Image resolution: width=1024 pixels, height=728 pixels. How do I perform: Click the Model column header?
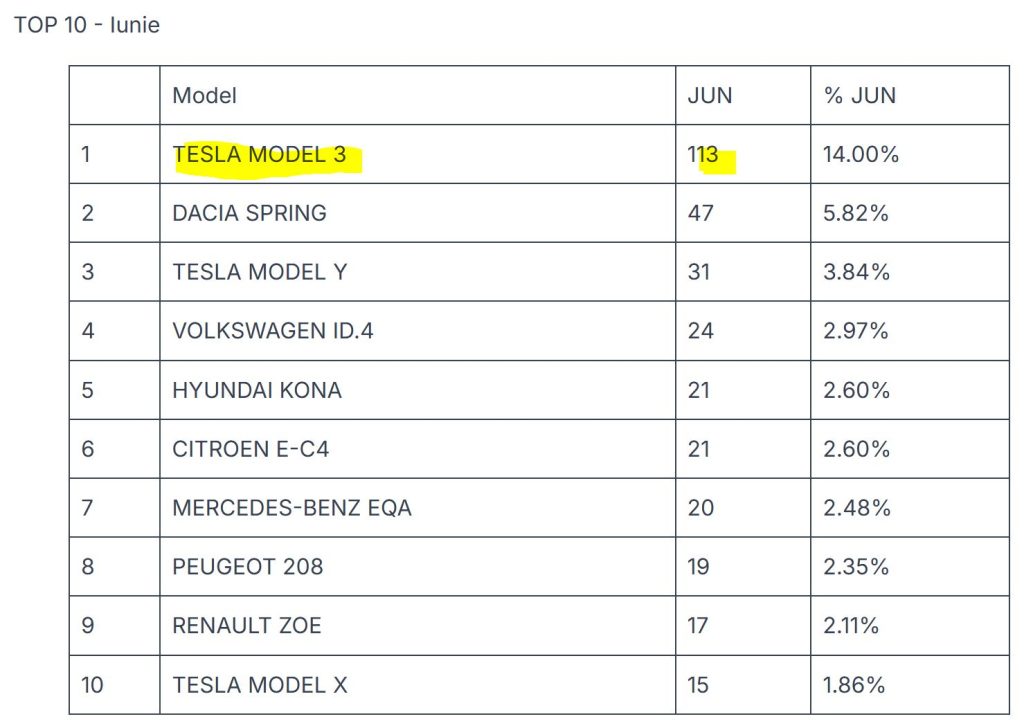click(x=204, y=96)
